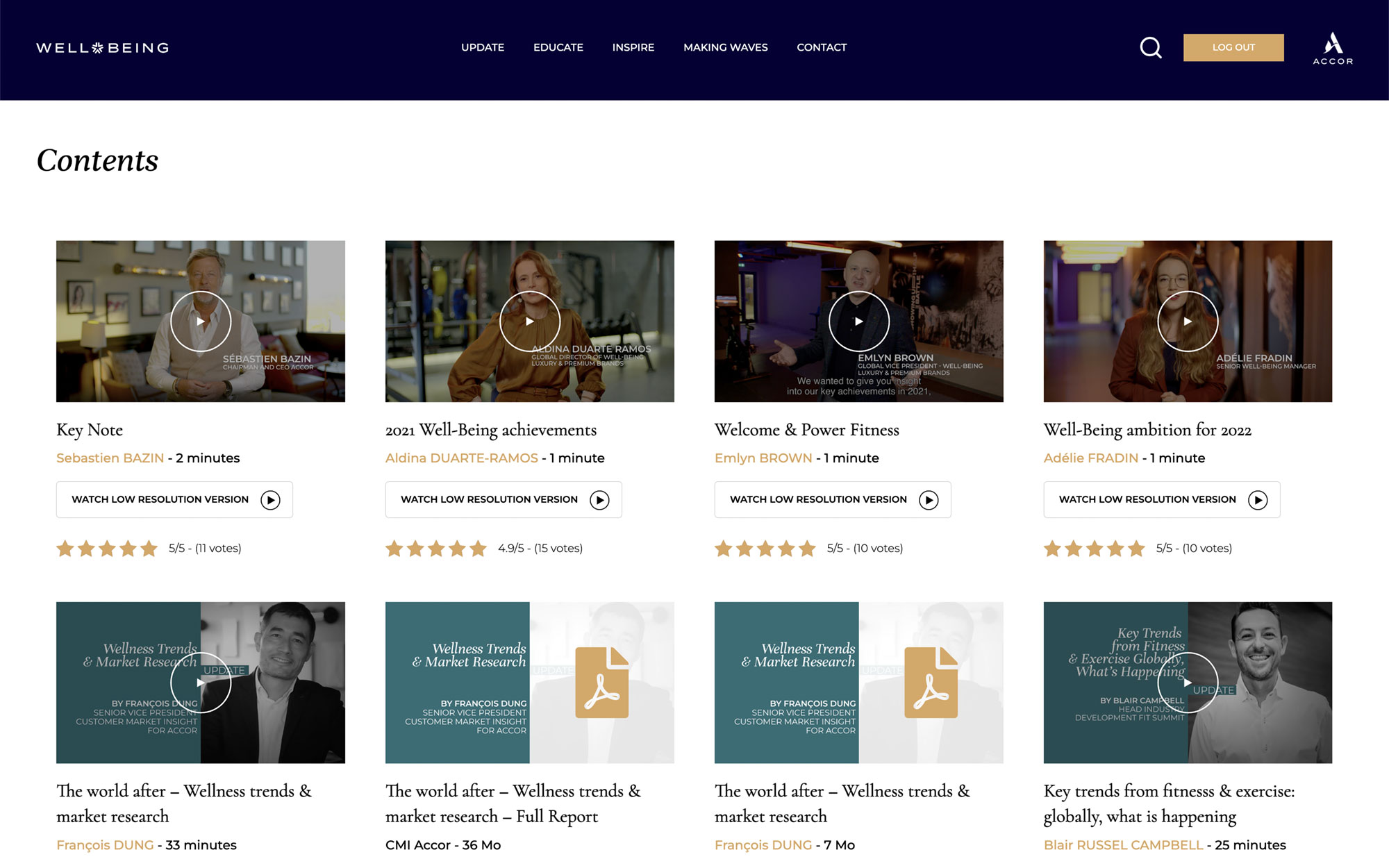Open 2021 Well-Being achievements title
Screen dimensions: 1389x868
[x=491, y=430]
